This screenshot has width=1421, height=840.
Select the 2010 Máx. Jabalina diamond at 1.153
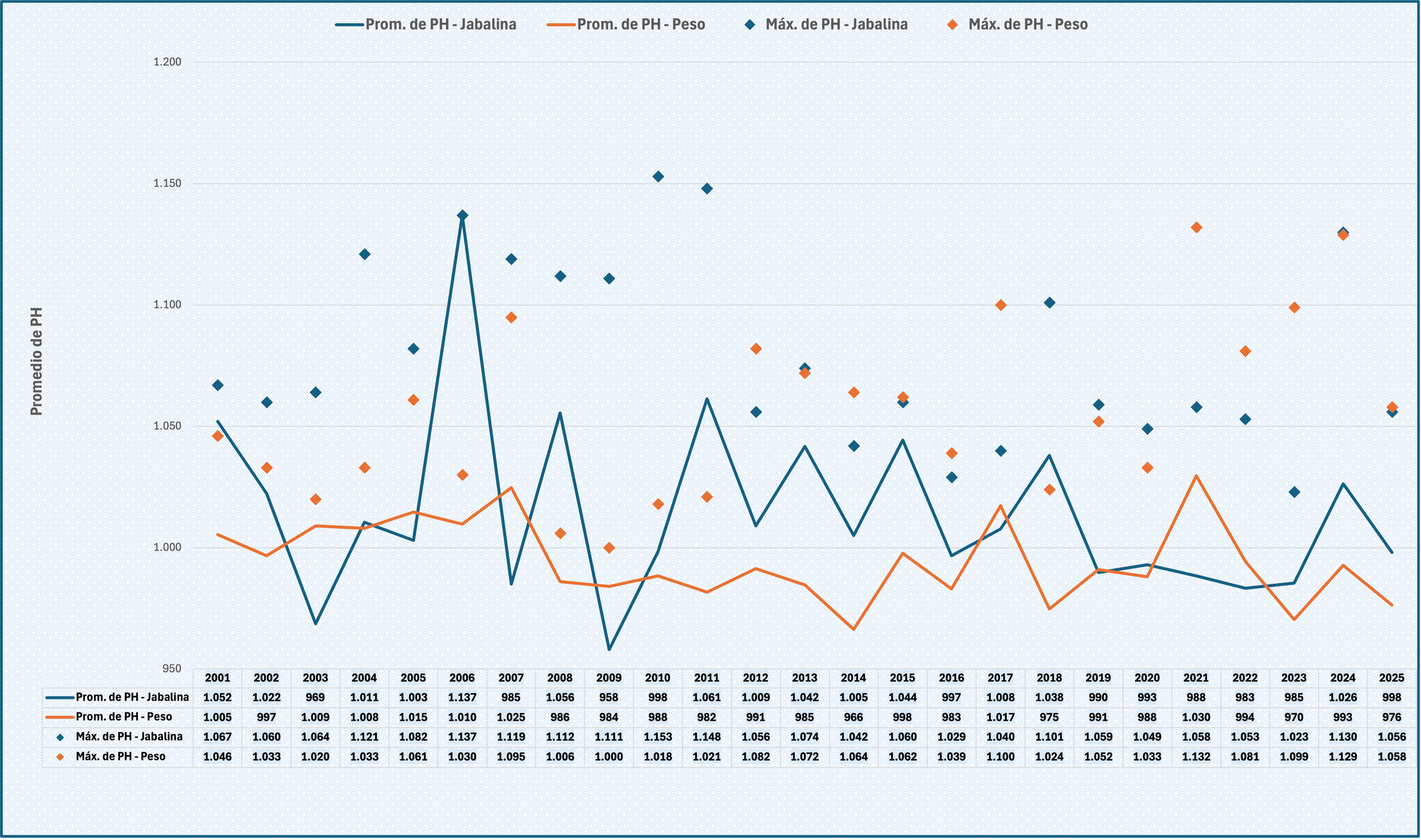point(658,176)
